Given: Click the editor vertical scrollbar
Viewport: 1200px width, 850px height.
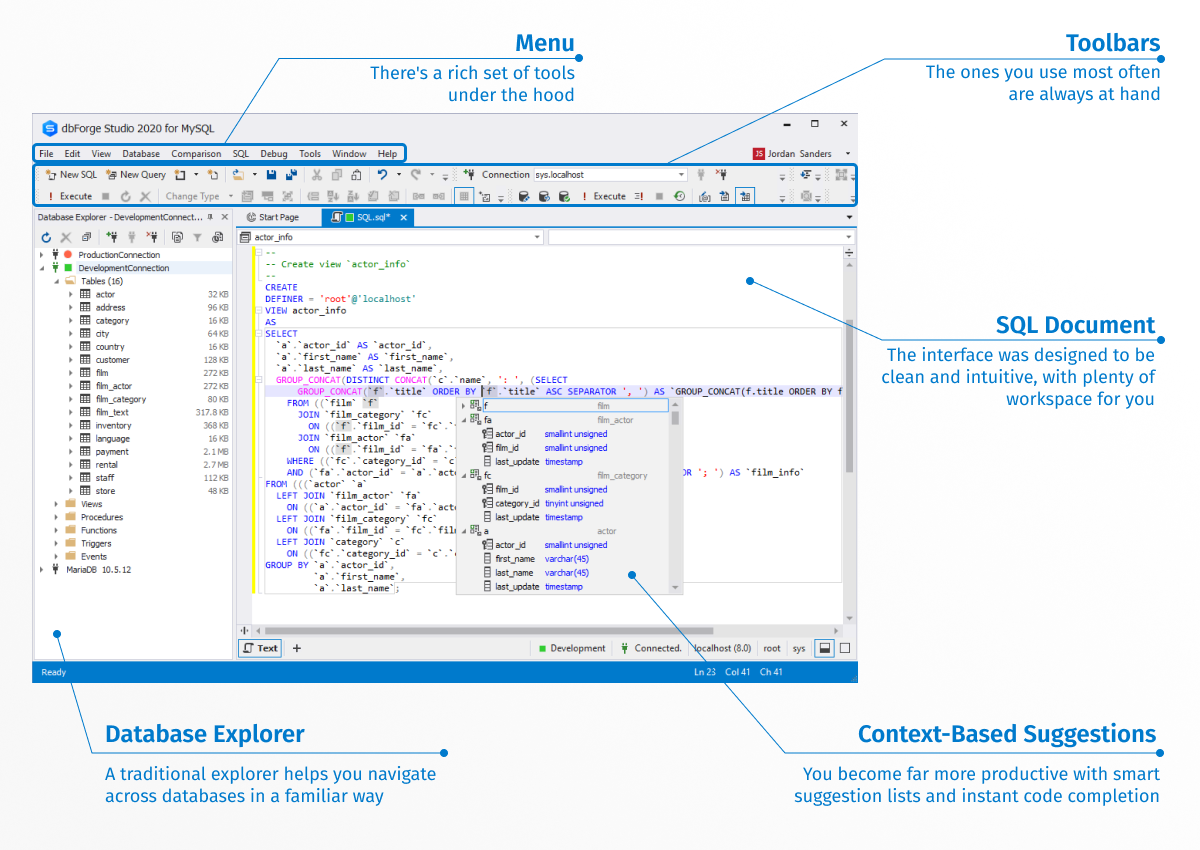Looking at the screenshot, I should pyautogui.click(x=849, y=395).
